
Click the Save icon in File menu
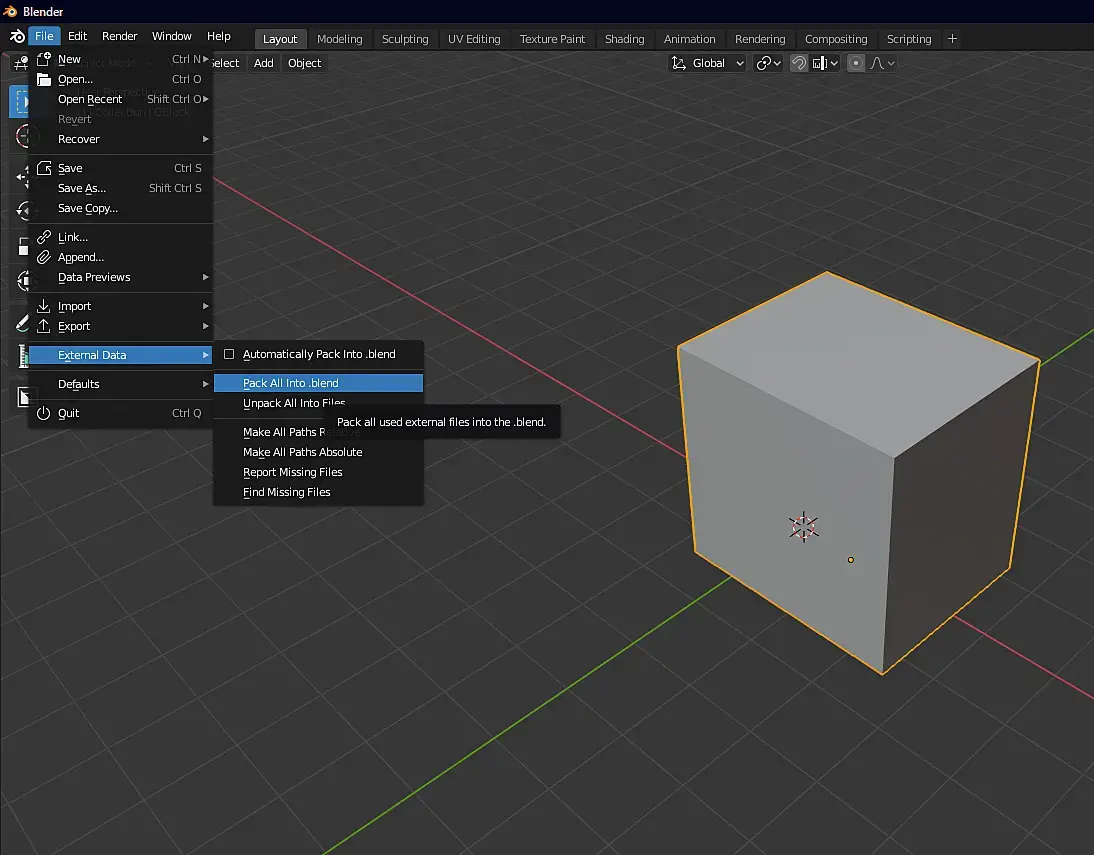click(44, 168)
